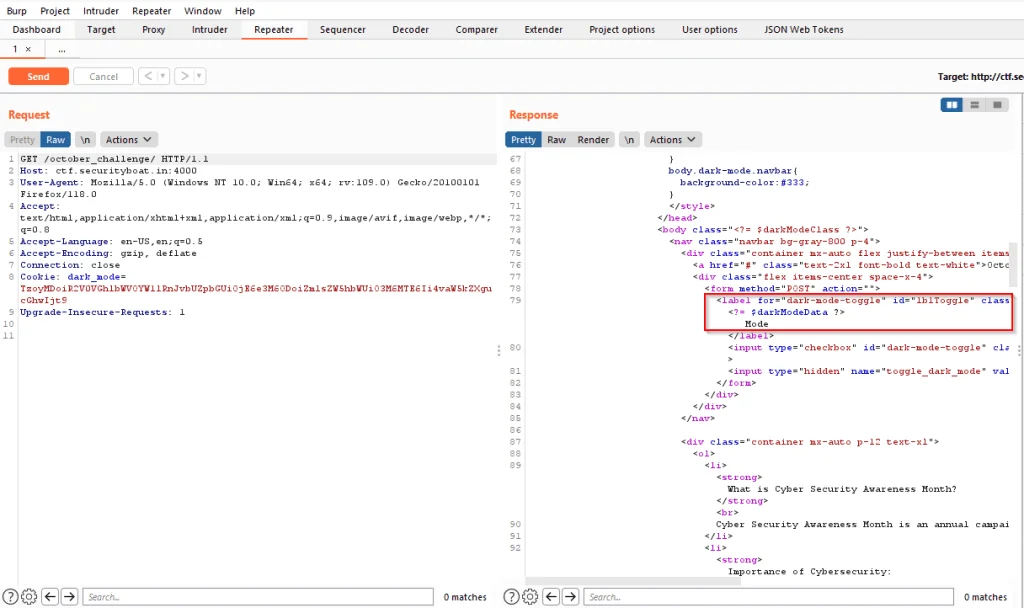
Task: Click the Cookie dark_mode header
Action: click(256, 289)
